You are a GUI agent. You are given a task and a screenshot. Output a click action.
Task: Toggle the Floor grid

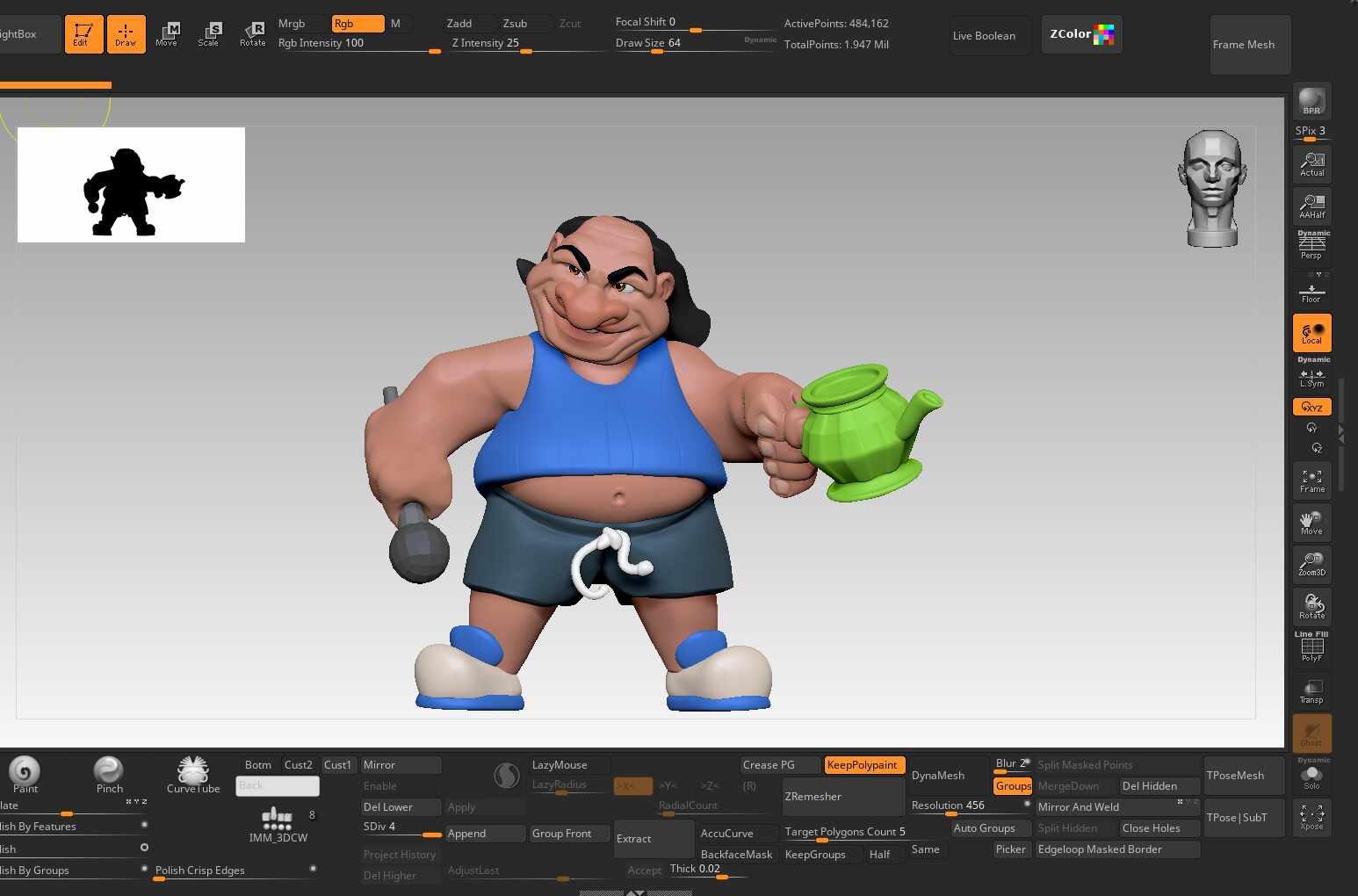(x=1311, y=292)
